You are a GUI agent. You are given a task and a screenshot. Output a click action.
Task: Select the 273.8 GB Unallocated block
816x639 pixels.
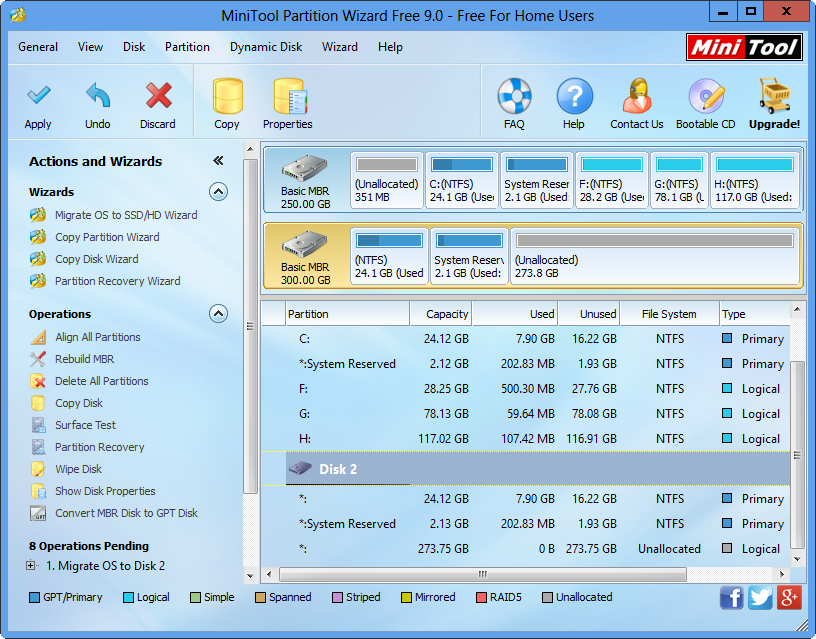pyautogui.click(x=655, y=256)
